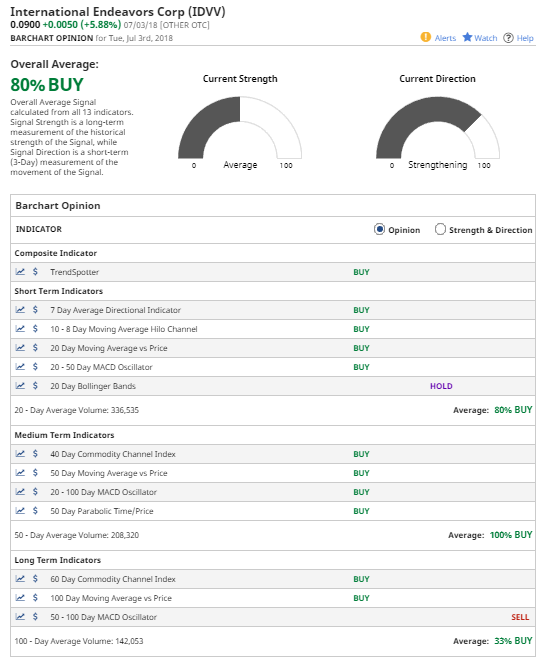Click dollar icon for 40 Day Commodity Channel Index

coord(35,454)
